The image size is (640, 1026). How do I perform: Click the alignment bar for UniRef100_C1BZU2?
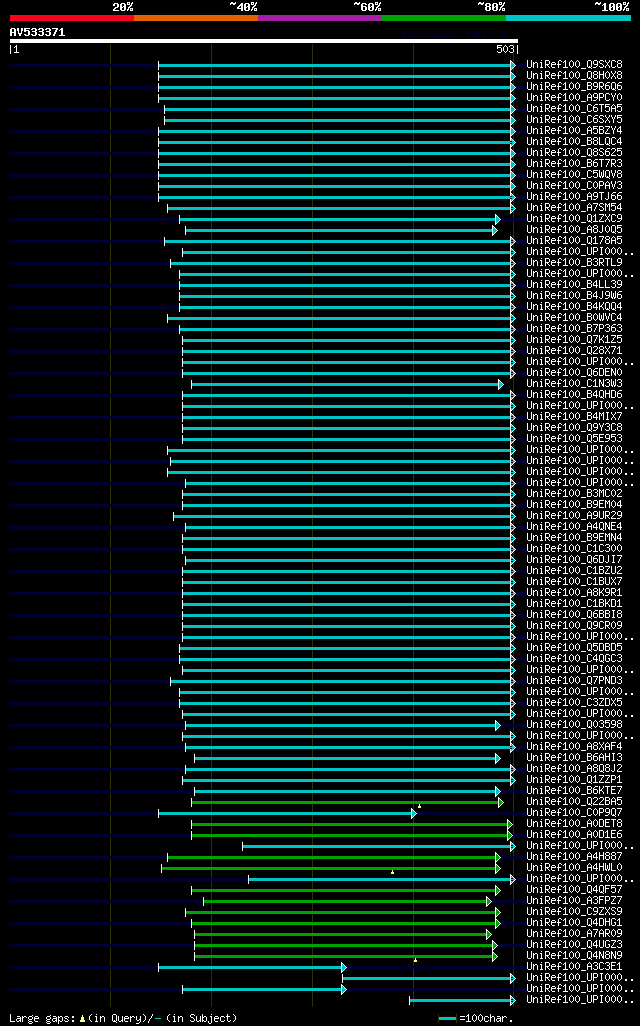click(349, 571)
